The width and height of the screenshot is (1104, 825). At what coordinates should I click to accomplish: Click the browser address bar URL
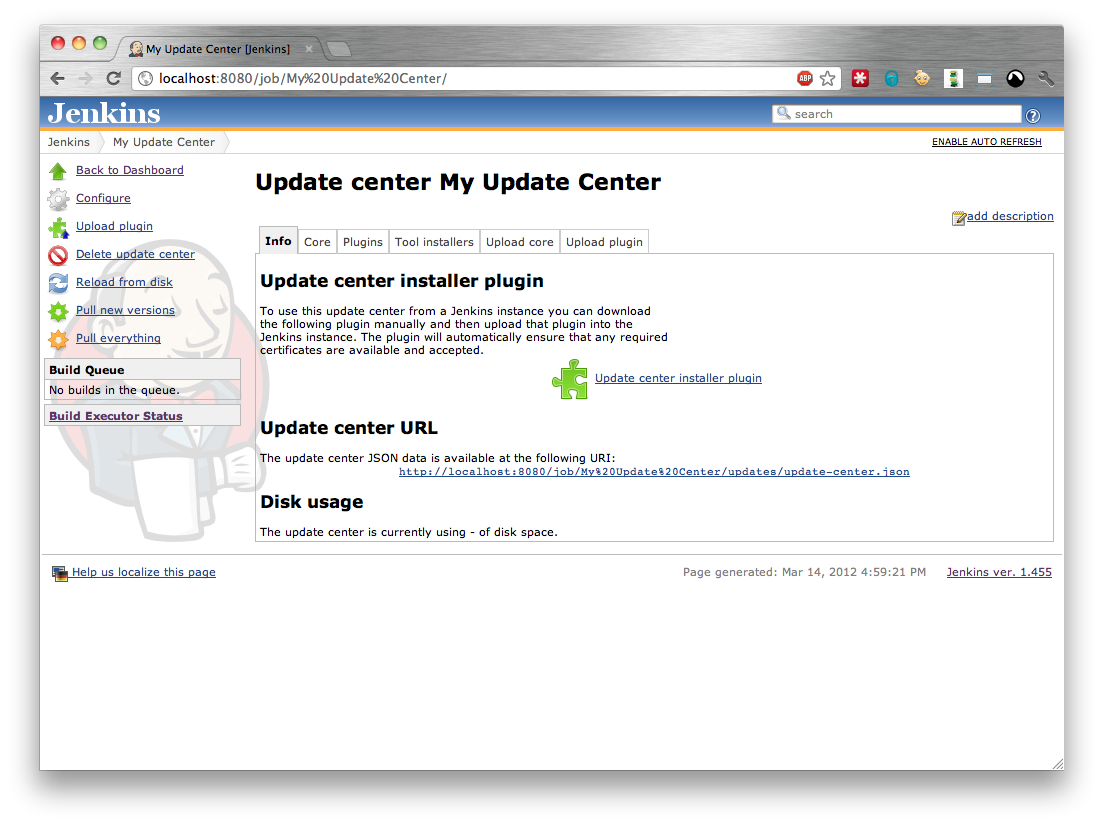303,78
